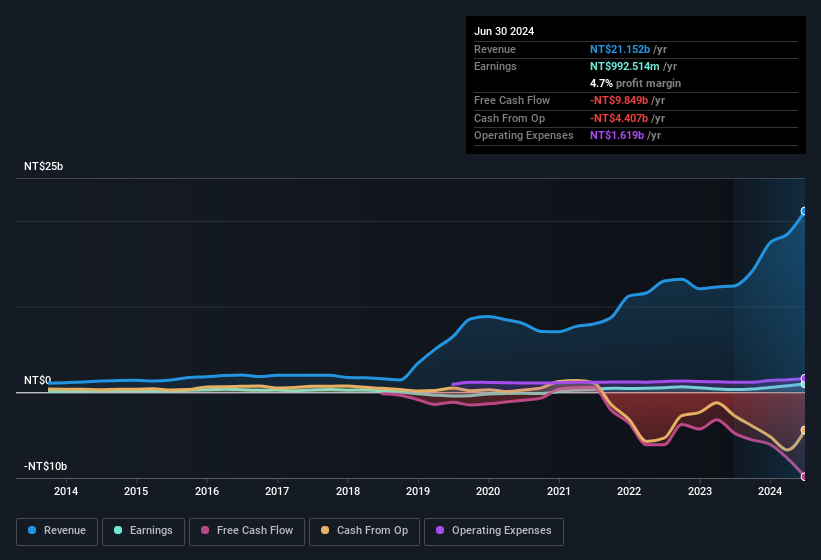Select the 2018 label on the time axis
This screenshot has height=560, width=821.
348,491
